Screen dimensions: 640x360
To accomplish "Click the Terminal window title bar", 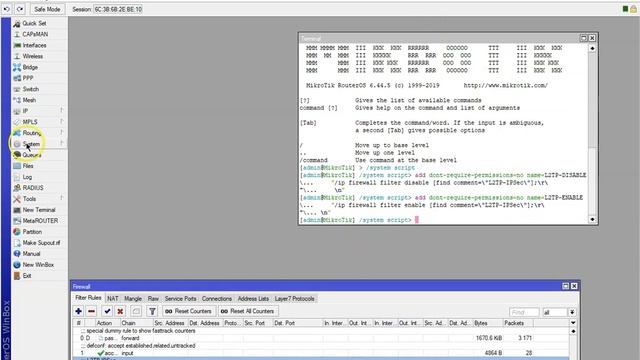I will 439,38.
